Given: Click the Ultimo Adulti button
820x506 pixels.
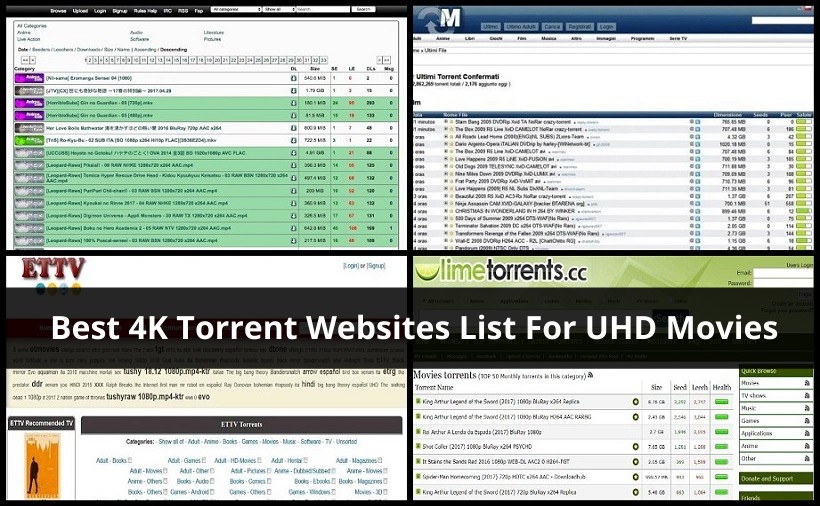Looking at the screenshot, I should tap(520, 27).
